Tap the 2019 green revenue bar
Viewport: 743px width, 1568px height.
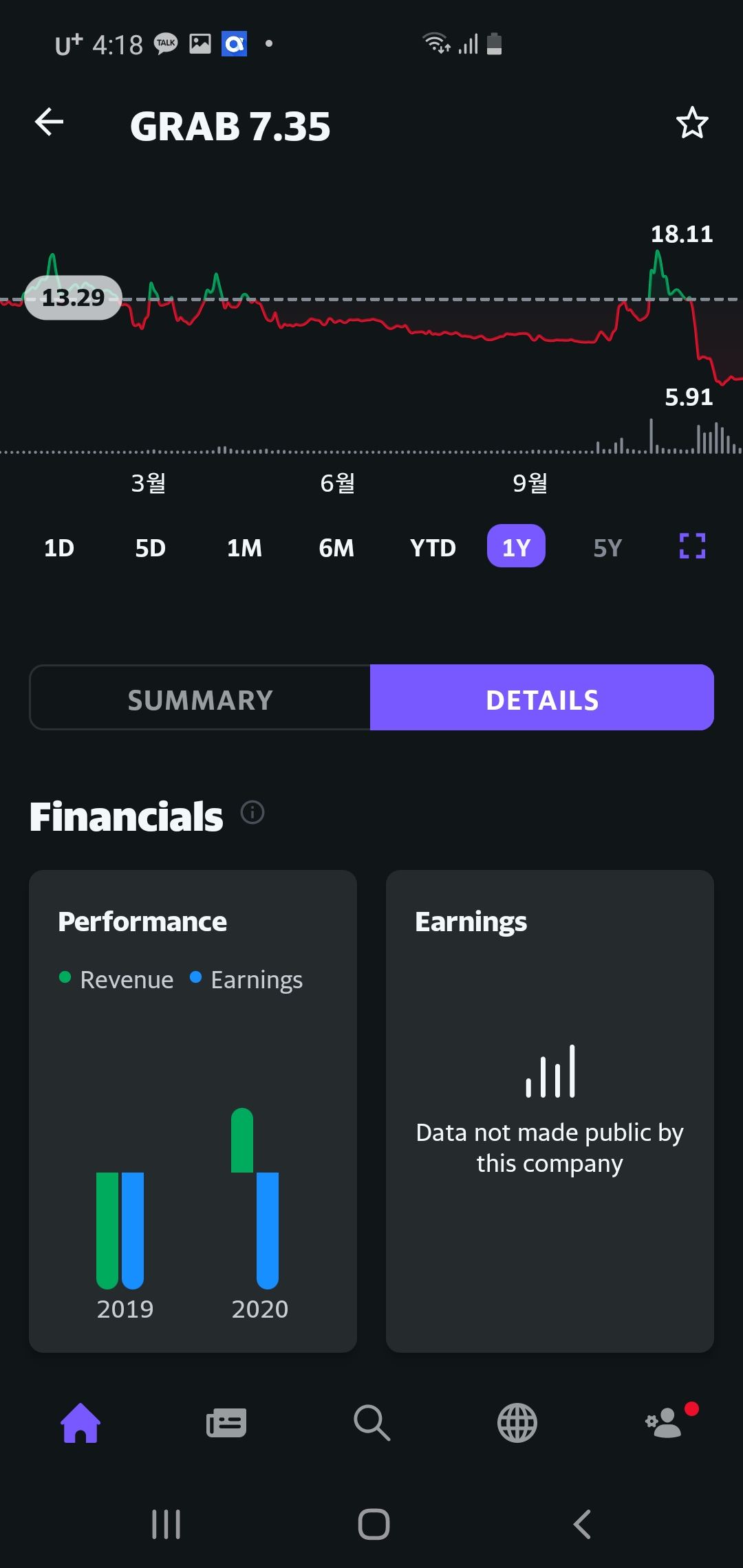click(x=107, y=1230)
